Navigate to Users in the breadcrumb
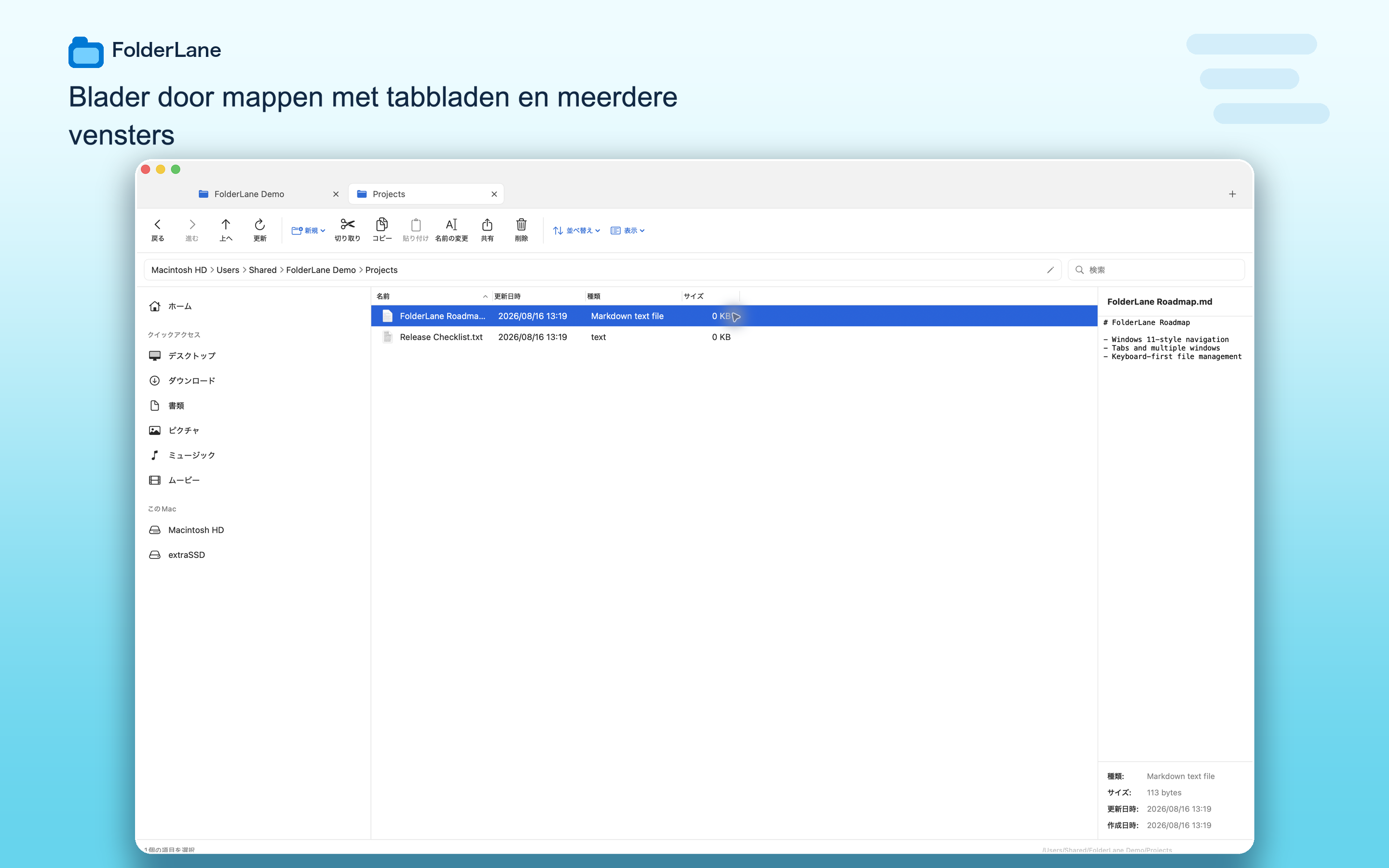 tap(228, 270)
